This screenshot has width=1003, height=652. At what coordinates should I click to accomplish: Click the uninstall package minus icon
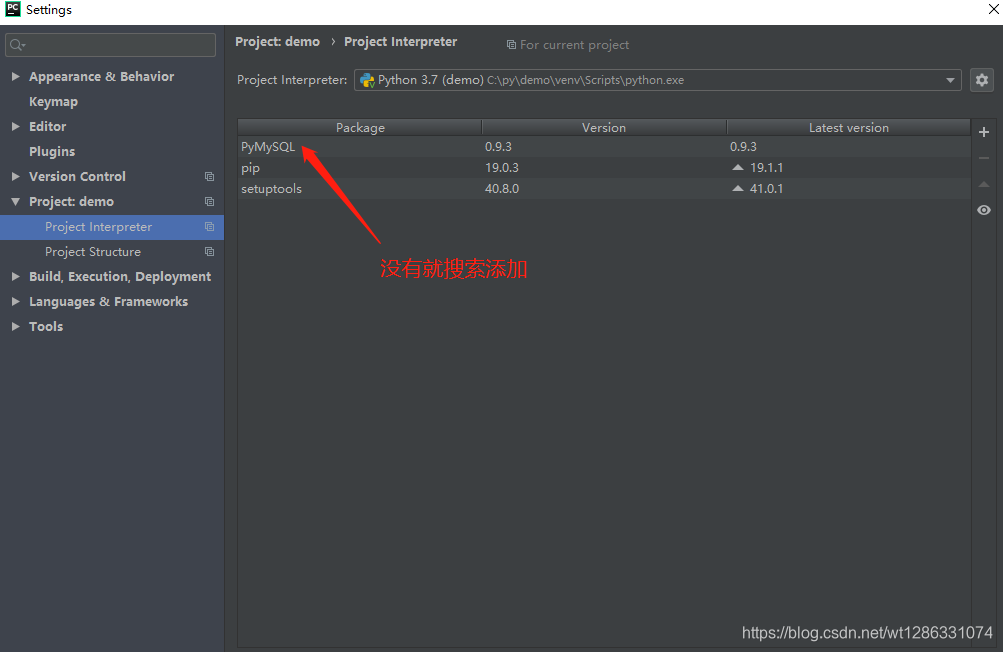[984, 158]
